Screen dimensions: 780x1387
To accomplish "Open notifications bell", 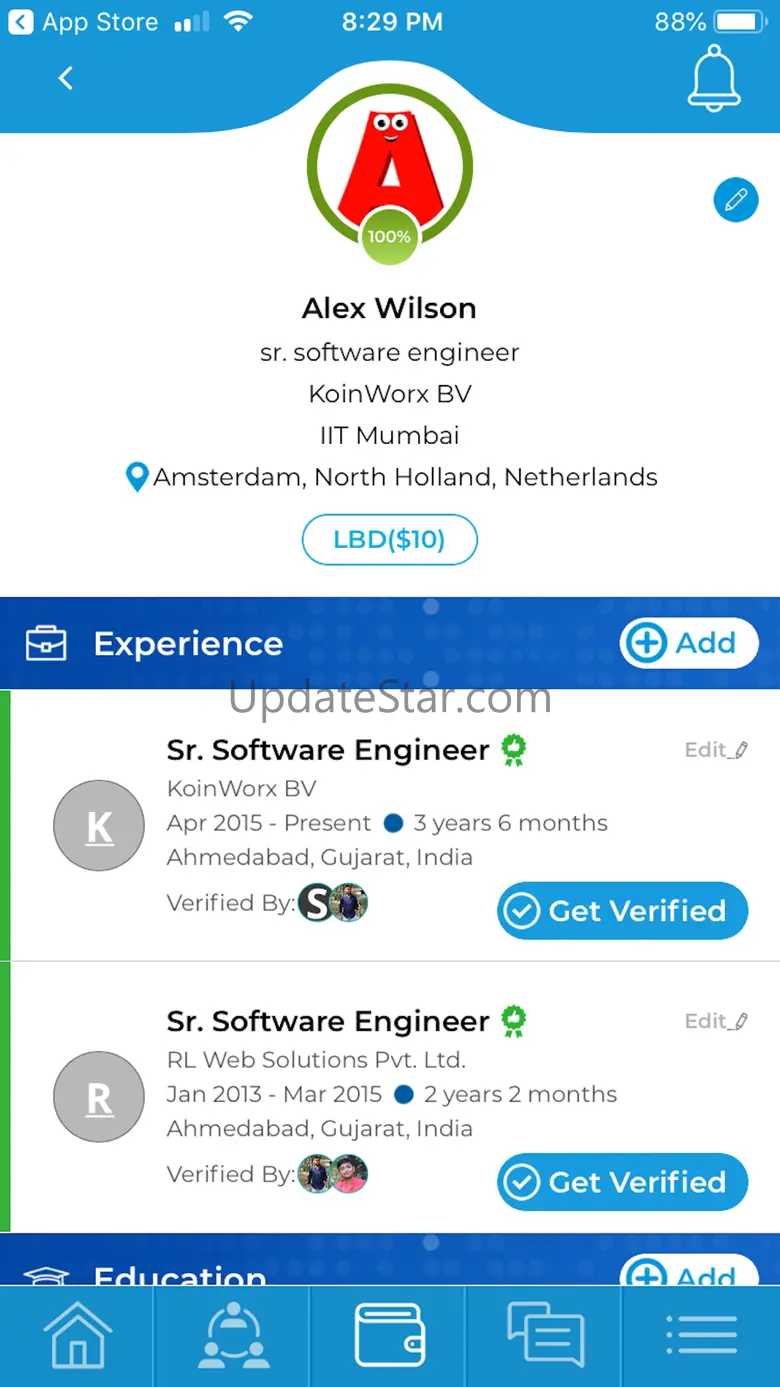I will coord(714,78).
